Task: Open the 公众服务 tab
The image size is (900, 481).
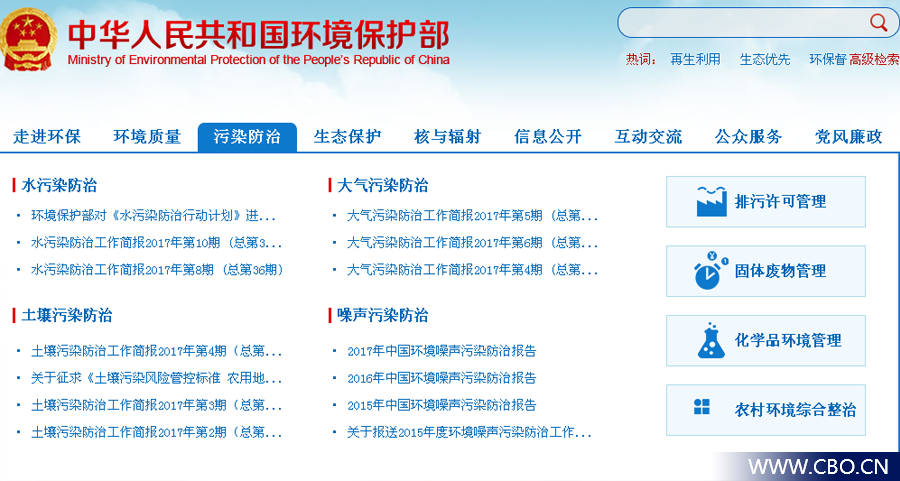Action: pyautogui.click(x=748, y=137)
